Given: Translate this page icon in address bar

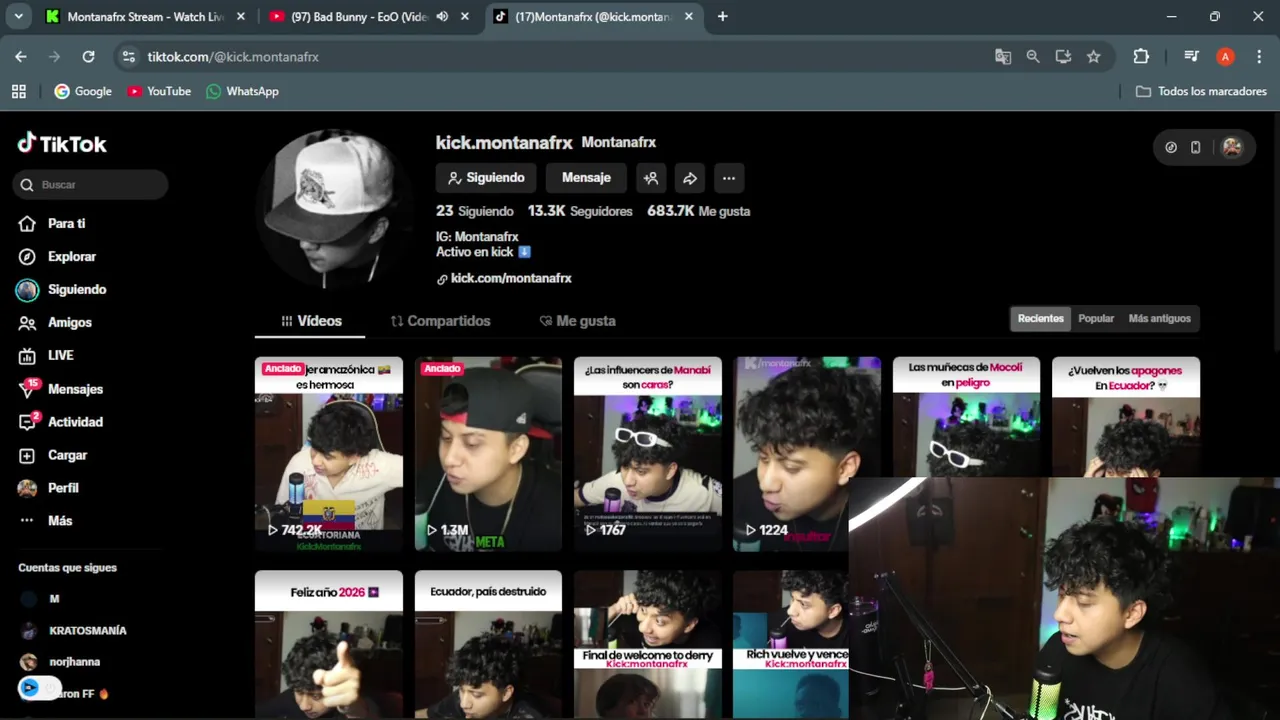Looking at the screenshot, I should (x=1003, y=57).
